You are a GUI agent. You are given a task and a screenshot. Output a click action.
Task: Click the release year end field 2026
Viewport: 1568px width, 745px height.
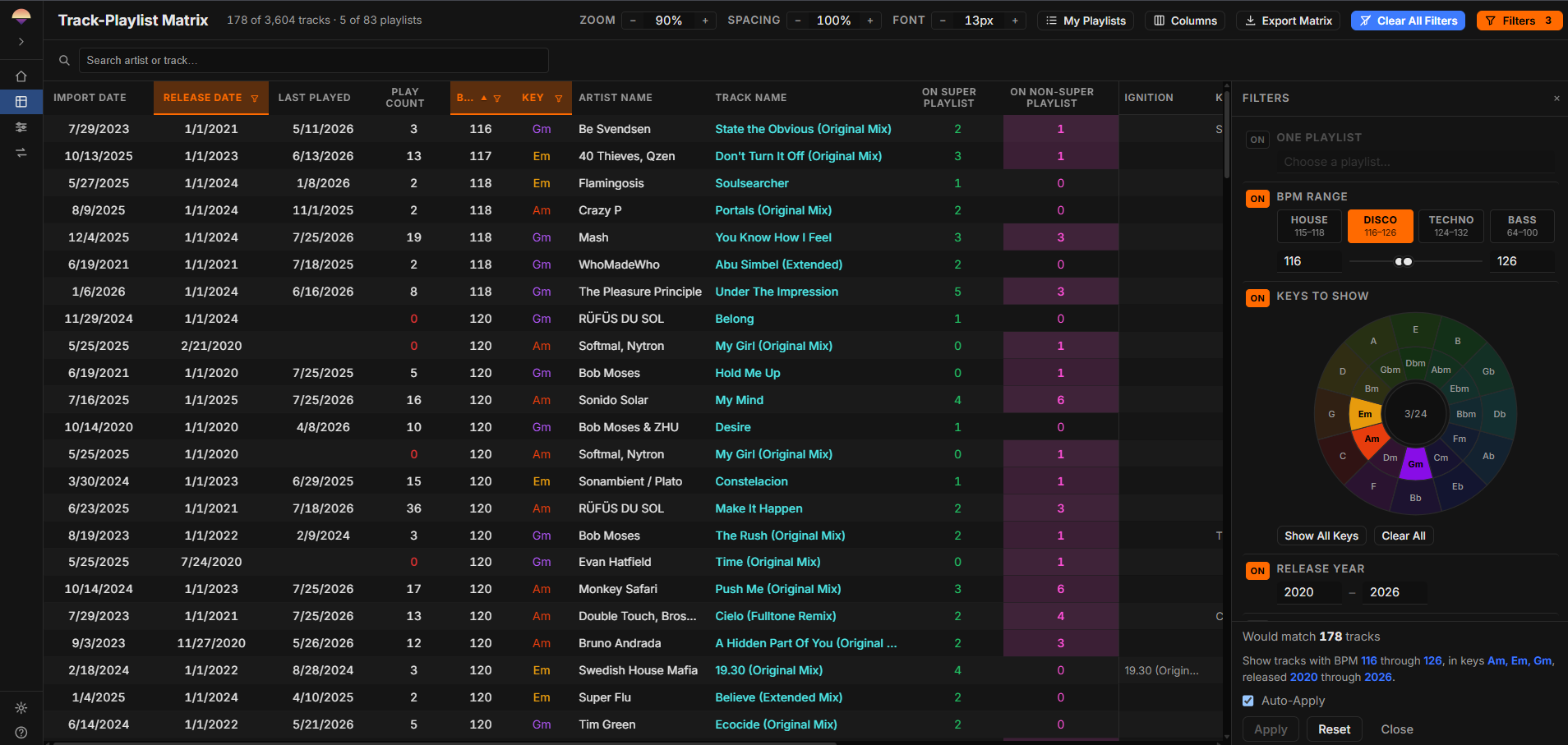click(x=1395, y=592)
